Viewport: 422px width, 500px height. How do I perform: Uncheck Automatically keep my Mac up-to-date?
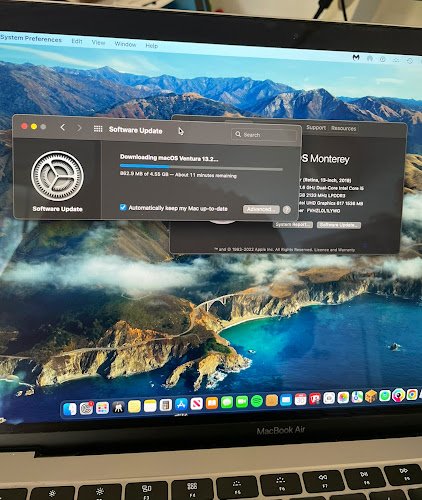(x=123, y=207)
